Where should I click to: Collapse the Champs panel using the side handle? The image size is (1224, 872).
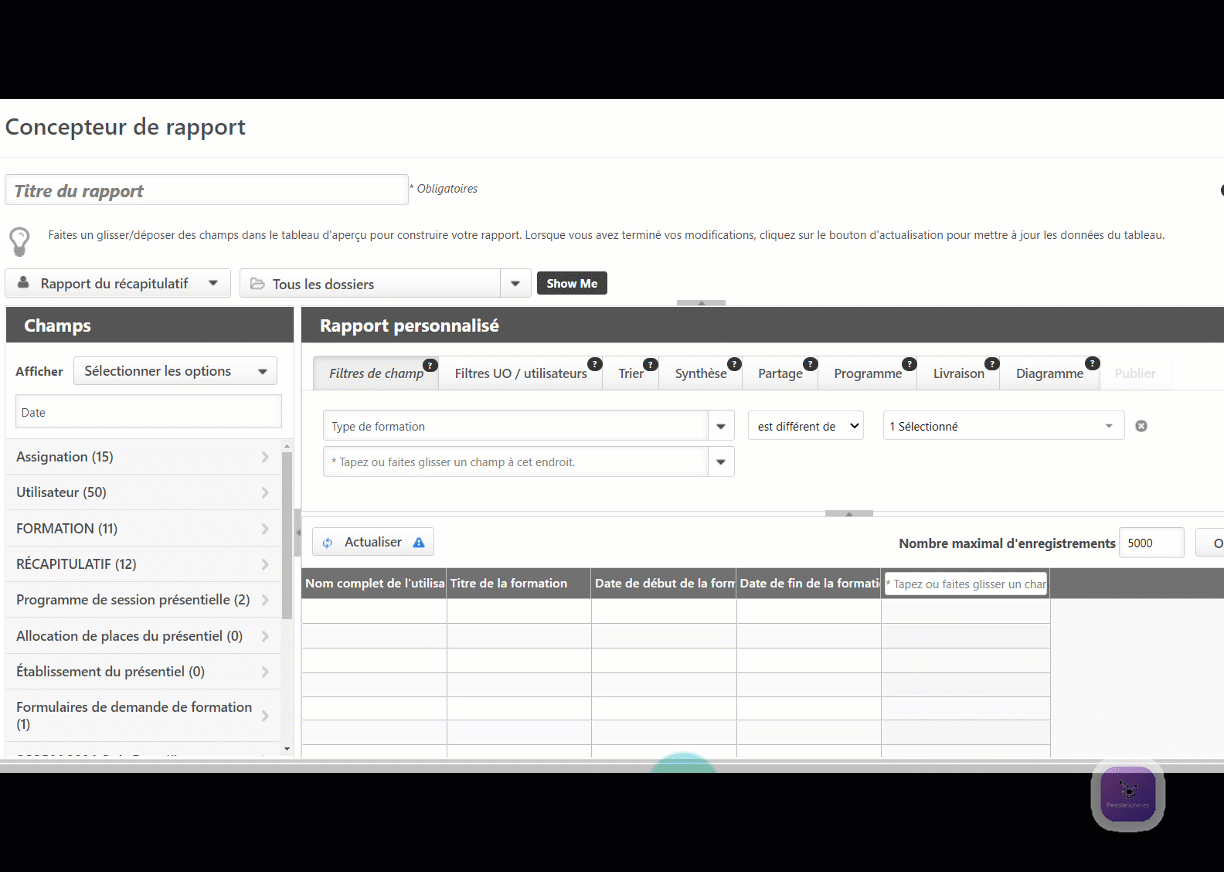click(298, 533)
